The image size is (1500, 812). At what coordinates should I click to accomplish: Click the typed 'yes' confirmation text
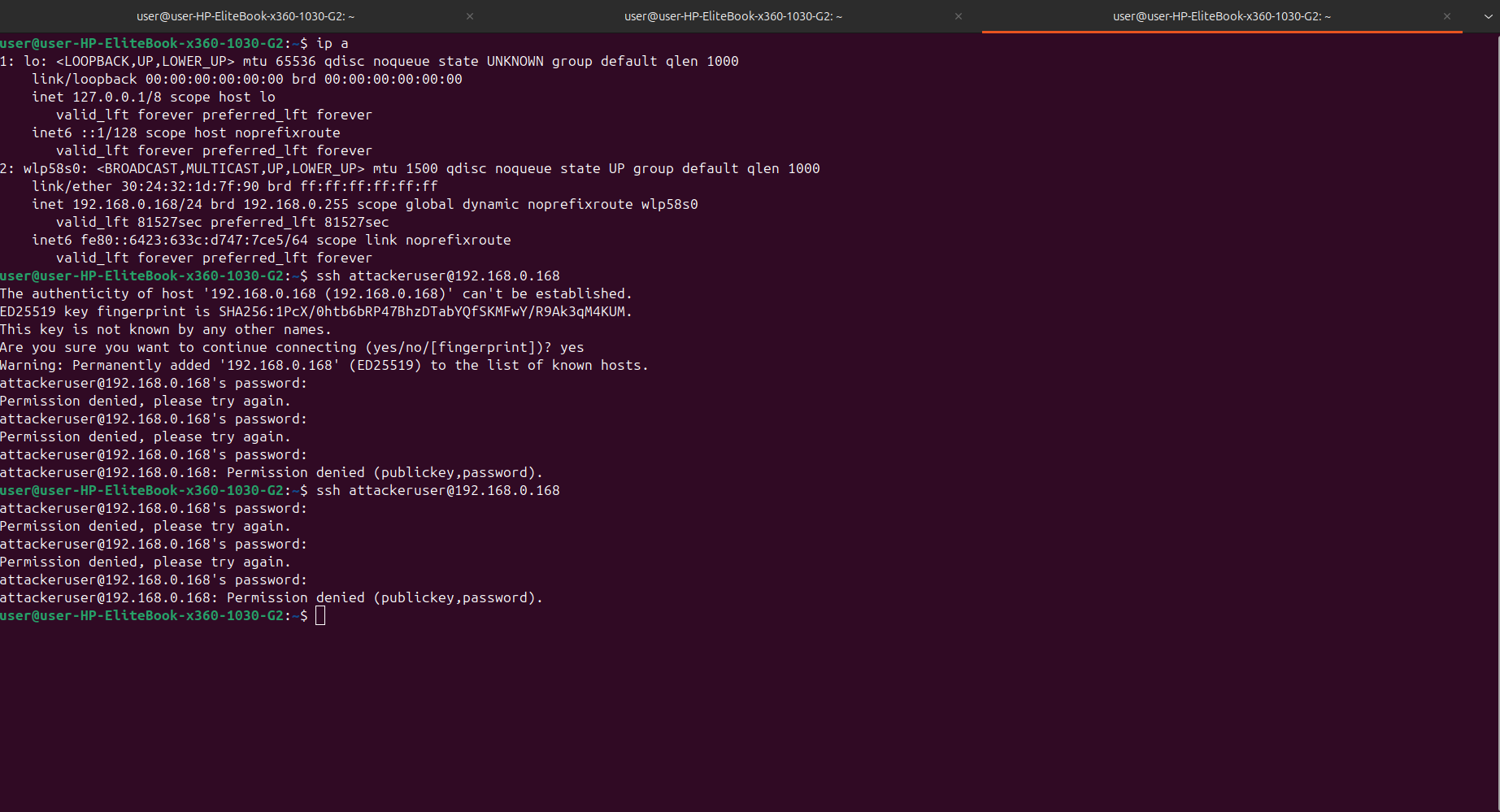point(572,347)
